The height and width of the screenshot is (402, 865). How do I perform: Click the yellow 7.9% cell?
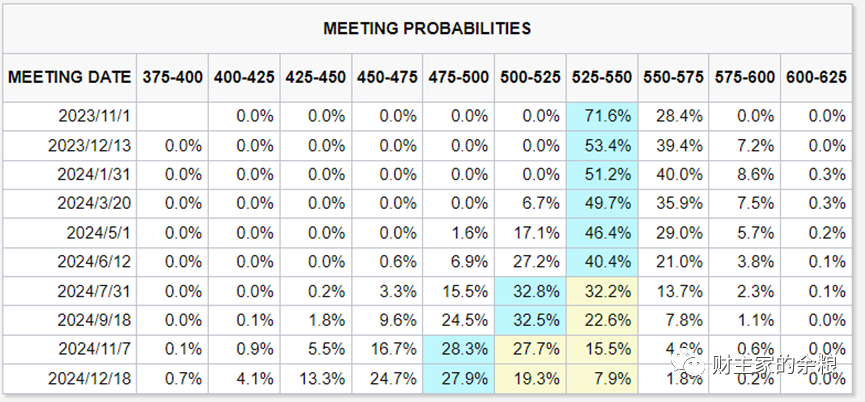[x=602, y=379]
